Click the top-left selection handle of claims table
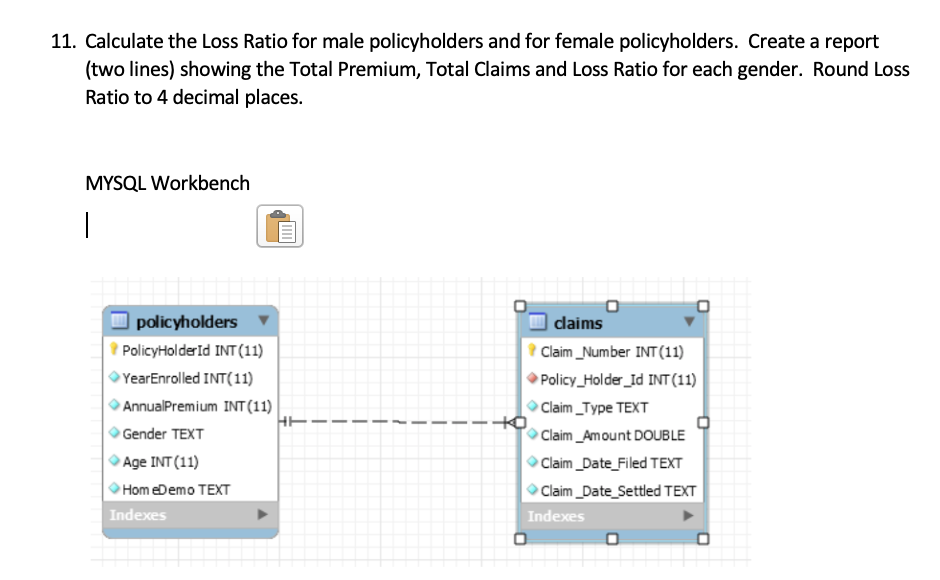940x580 pixels. (520, 306)
